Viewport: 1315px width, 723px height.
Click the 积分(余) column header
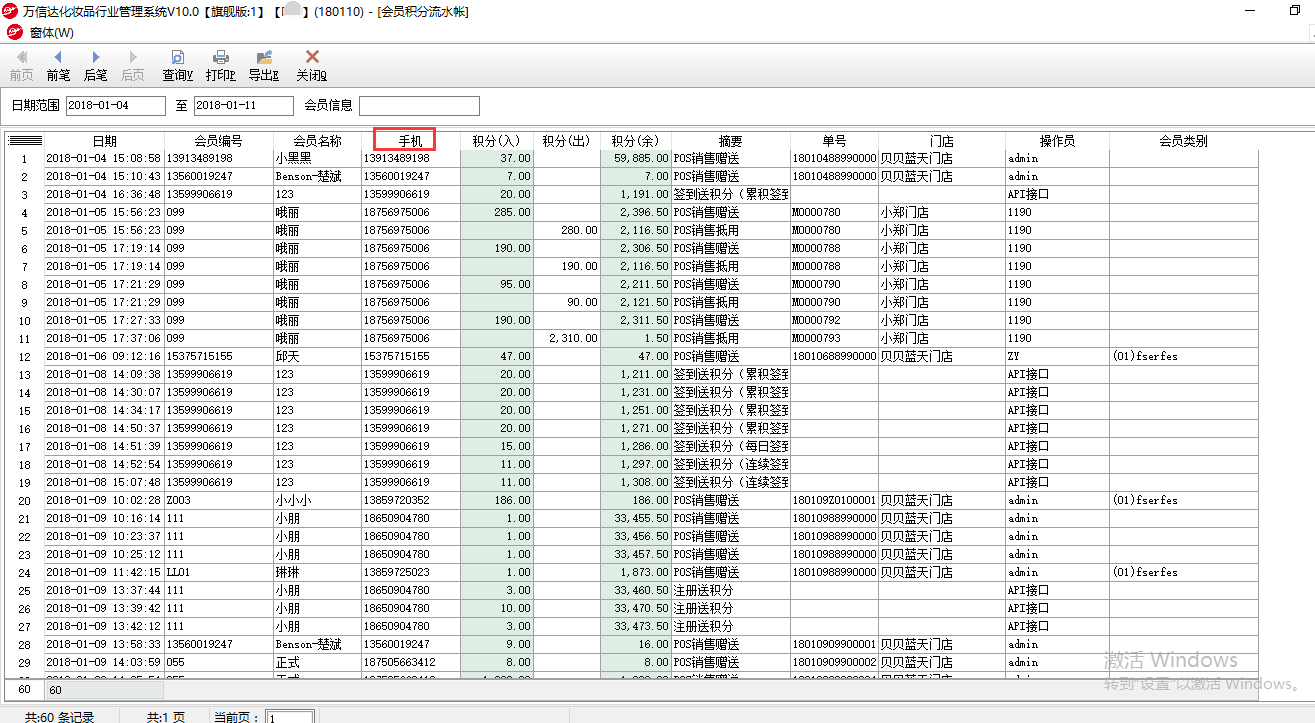[x=636, y=141]
